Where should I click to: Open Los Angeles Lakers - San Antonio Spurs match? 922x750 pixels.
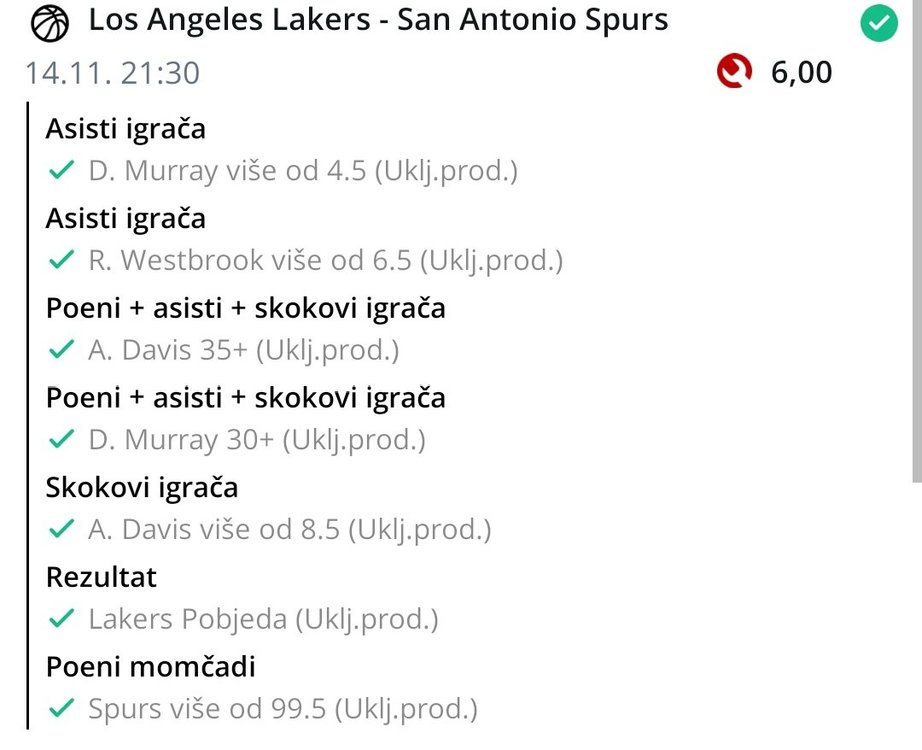[x=378, y=21]
